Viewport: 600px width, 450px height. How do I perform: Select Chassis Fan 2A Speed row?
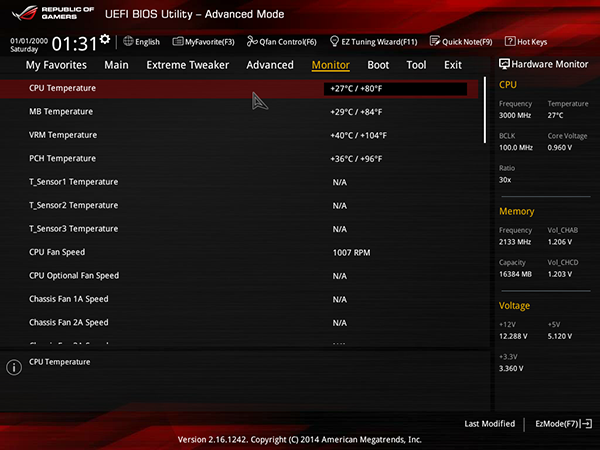click(239, 323)
